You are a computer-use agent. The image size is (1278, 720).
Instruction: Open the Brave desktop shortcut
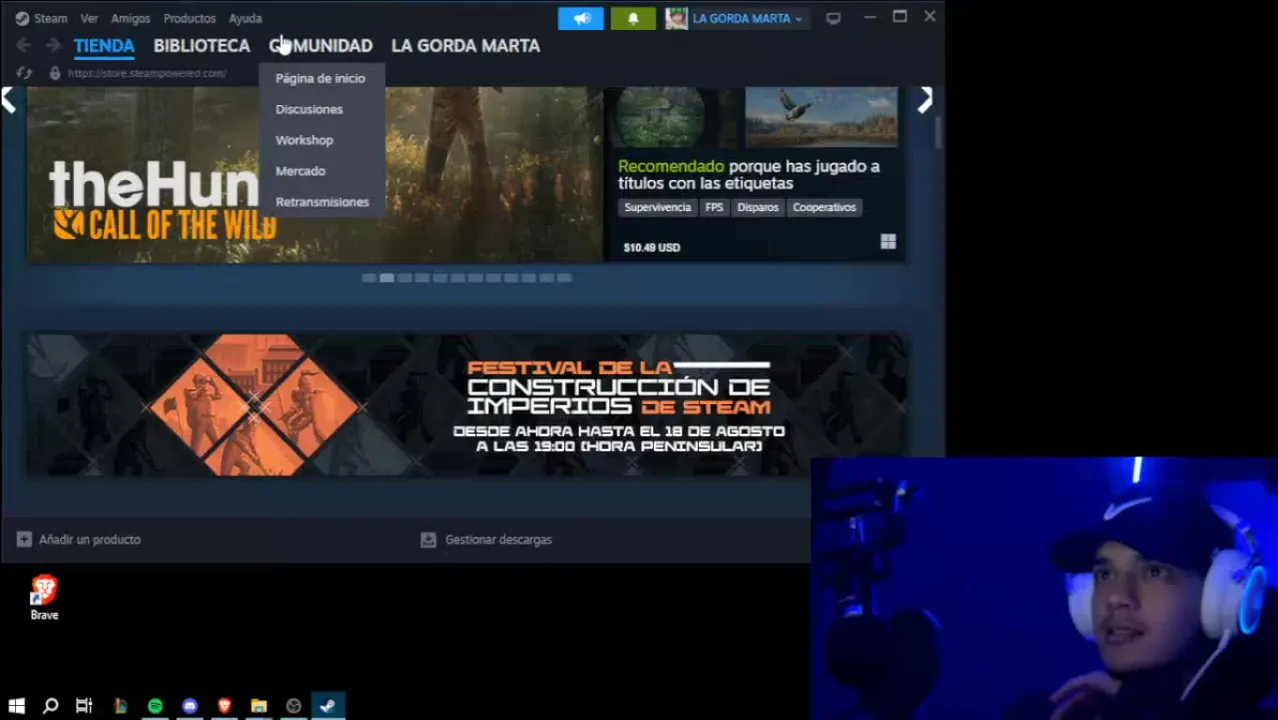point(44,597)
